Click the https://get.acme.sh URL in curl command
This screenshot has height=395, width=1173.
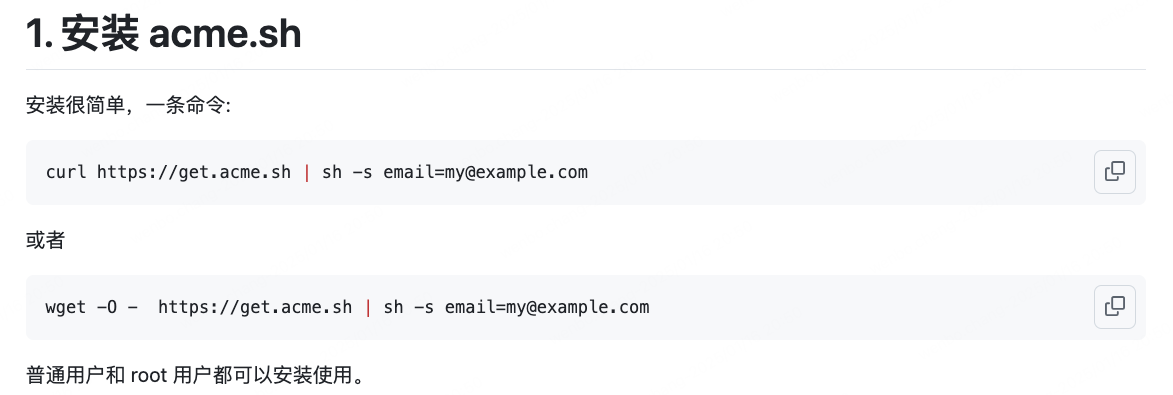coord(194,172)
